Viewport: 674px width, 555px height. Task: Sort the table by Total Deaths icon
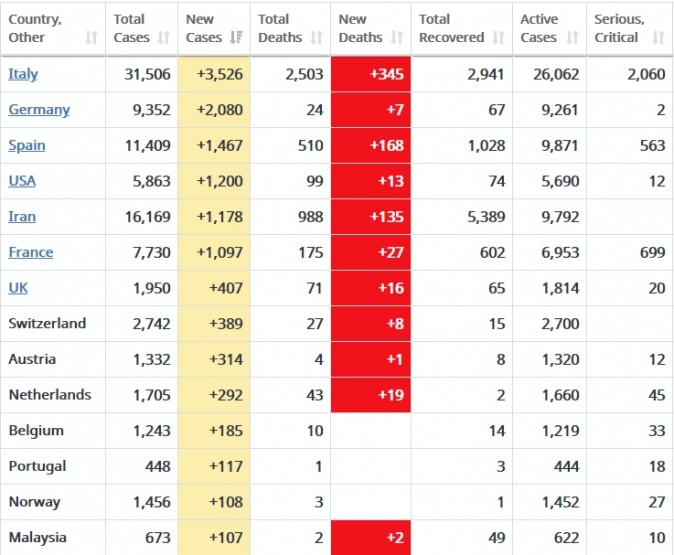coord(316,38)
